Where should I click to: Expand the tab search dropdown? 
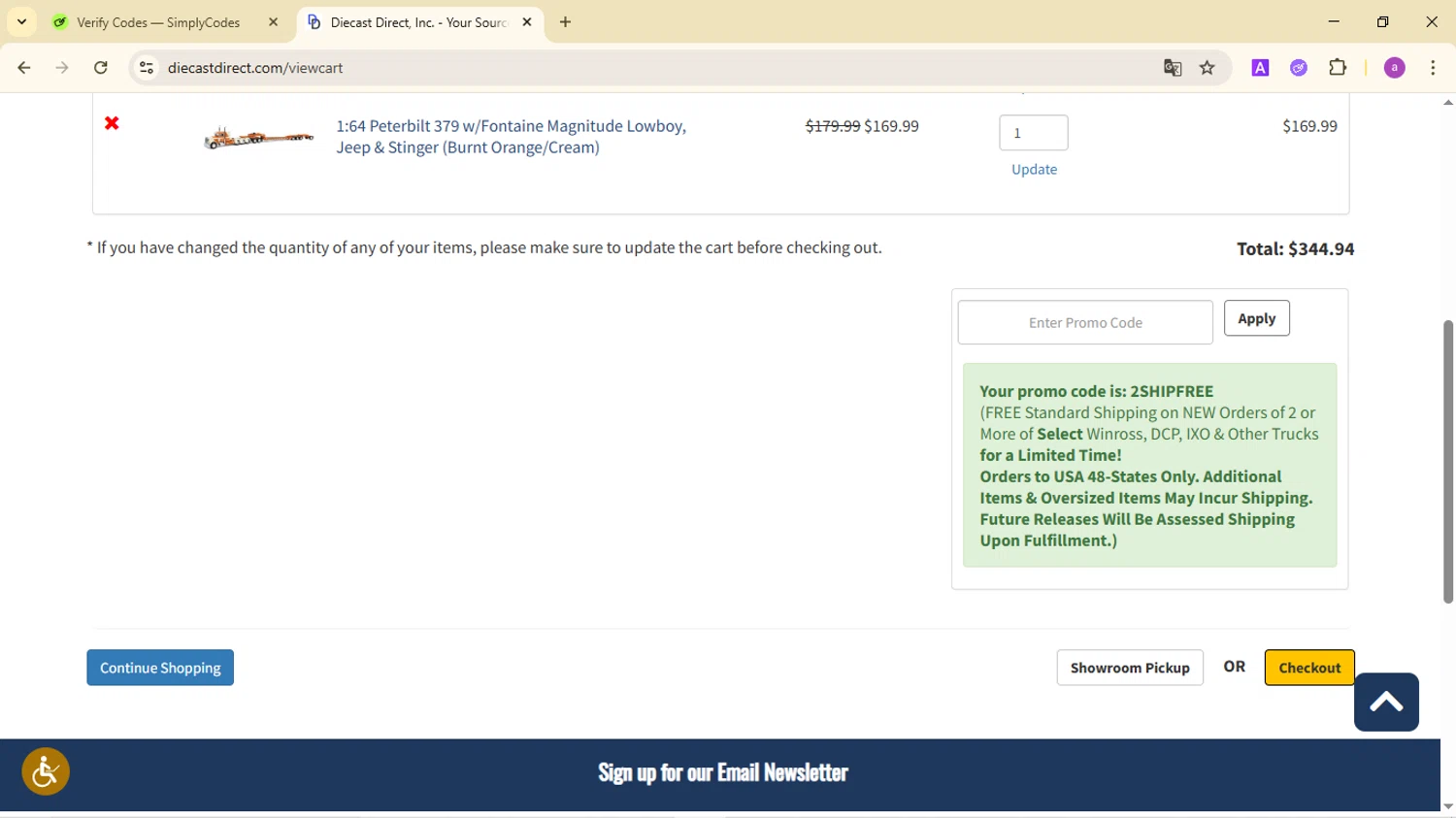click(x=21, y=22)
